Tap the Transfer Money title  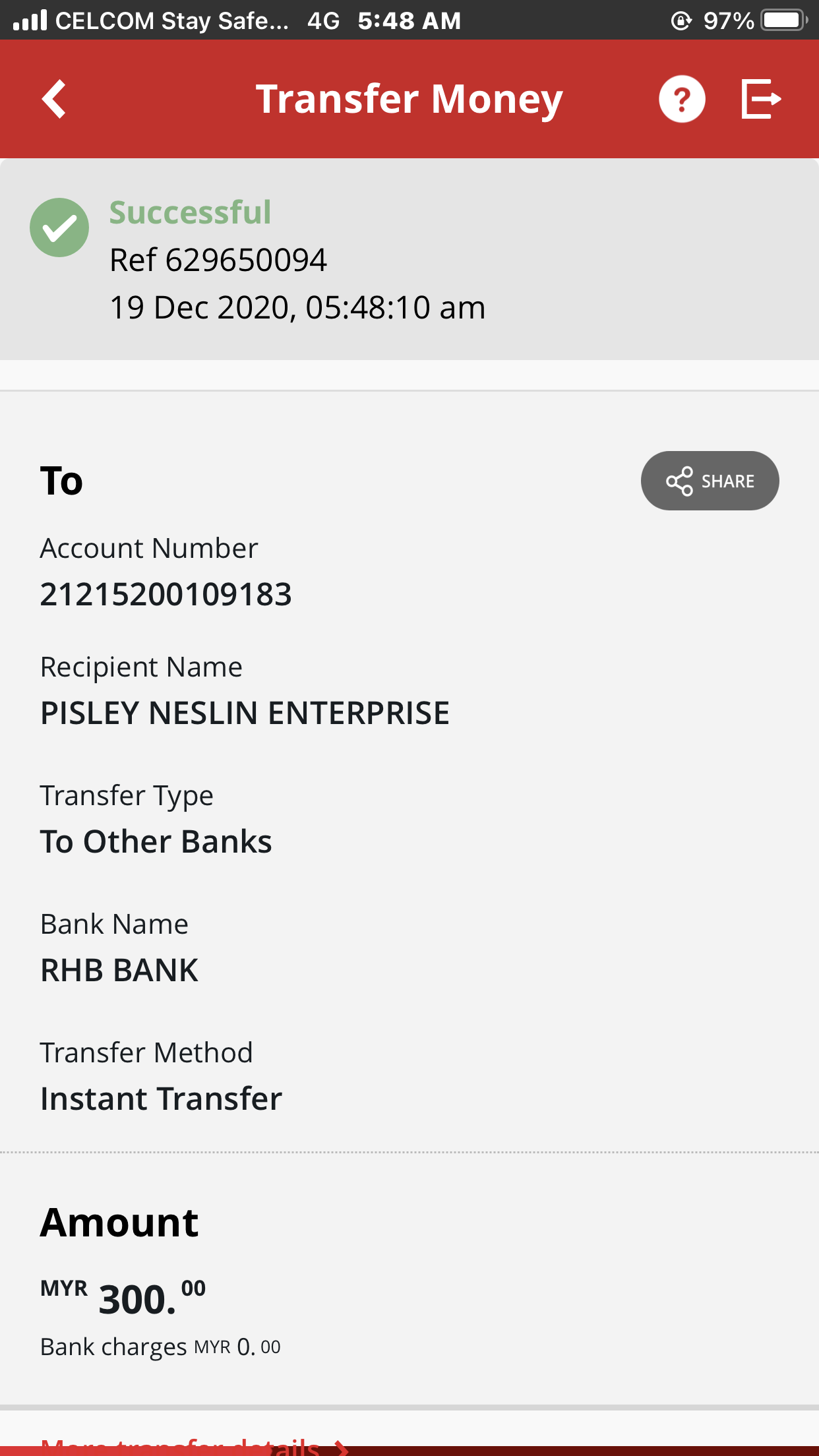coord(409,100)
